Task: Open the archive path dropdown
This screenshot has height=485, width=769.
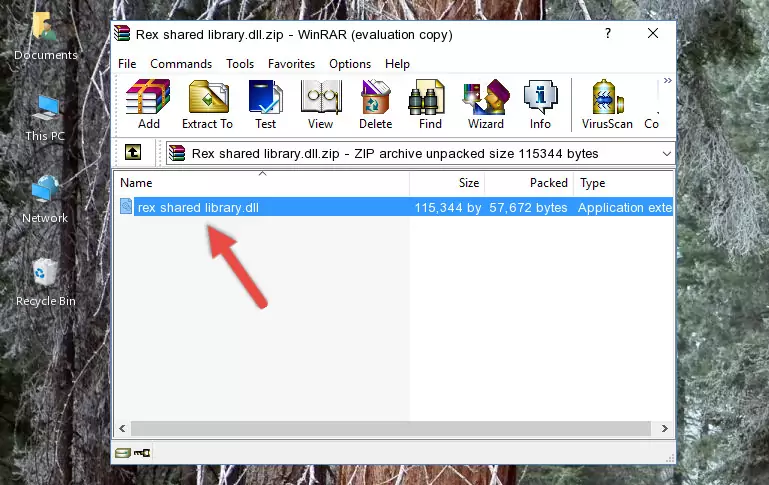Action: pyautogui.click(x=666, y=153)
